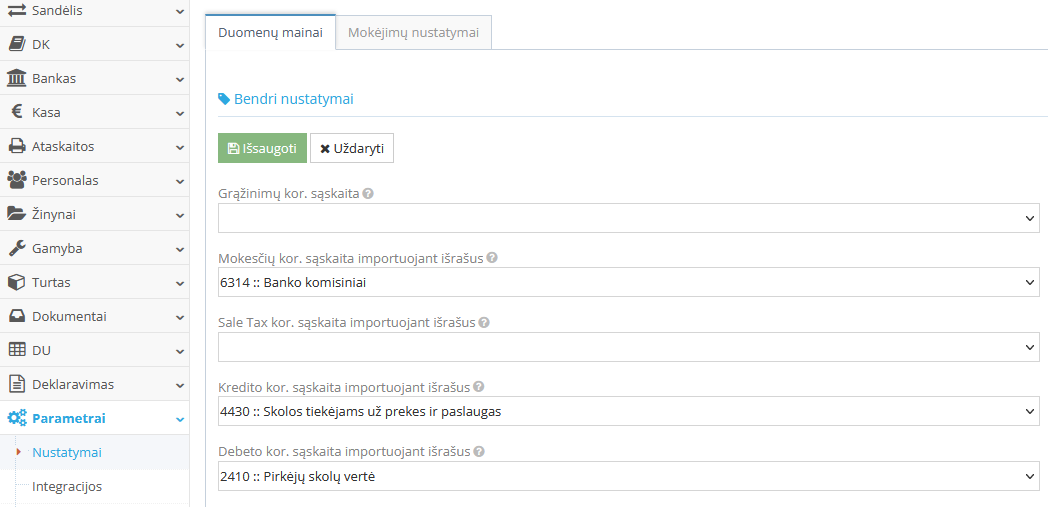Click the Dokumentai inbox icon
The width and height of the screenshot is (1048, 507).
point(17,316)
